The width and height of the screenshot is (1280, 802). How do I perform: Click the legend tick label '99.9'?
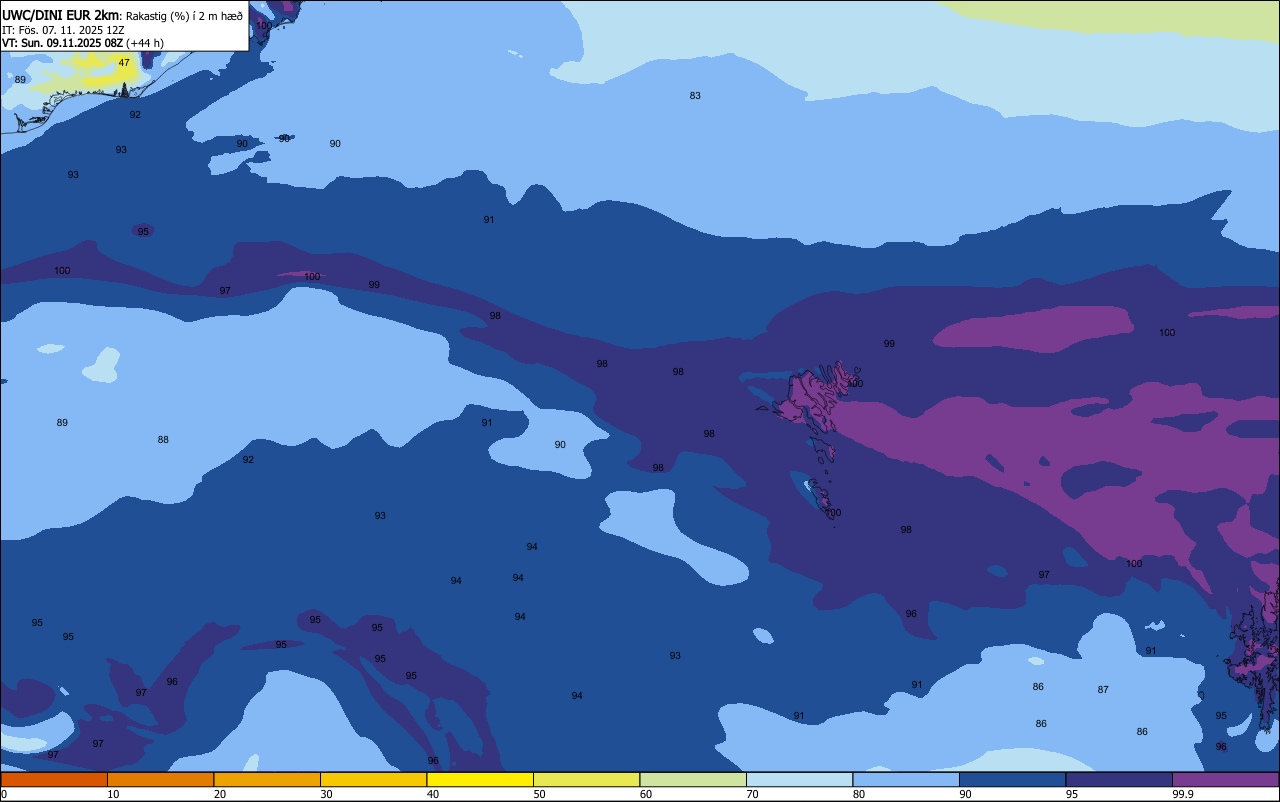coord(1183,794)
